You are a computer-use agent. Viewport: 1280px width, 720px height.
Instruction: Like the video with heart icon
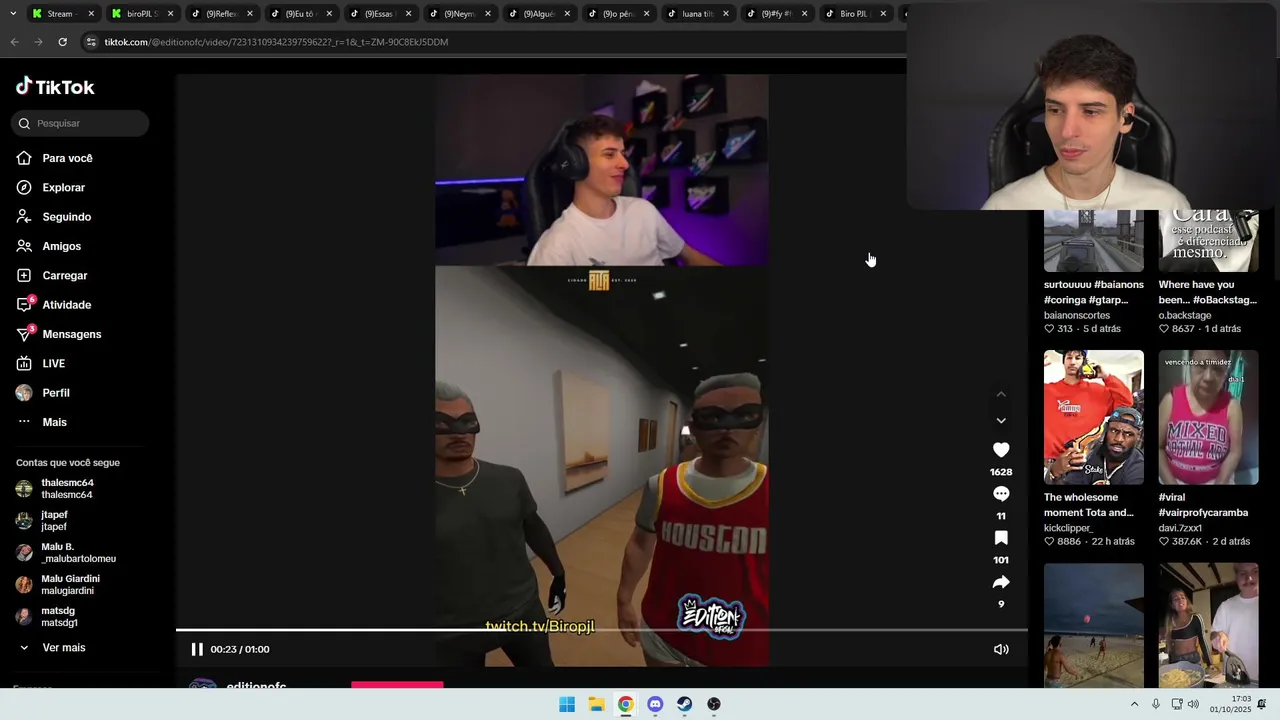click(x=1001, y=450)
